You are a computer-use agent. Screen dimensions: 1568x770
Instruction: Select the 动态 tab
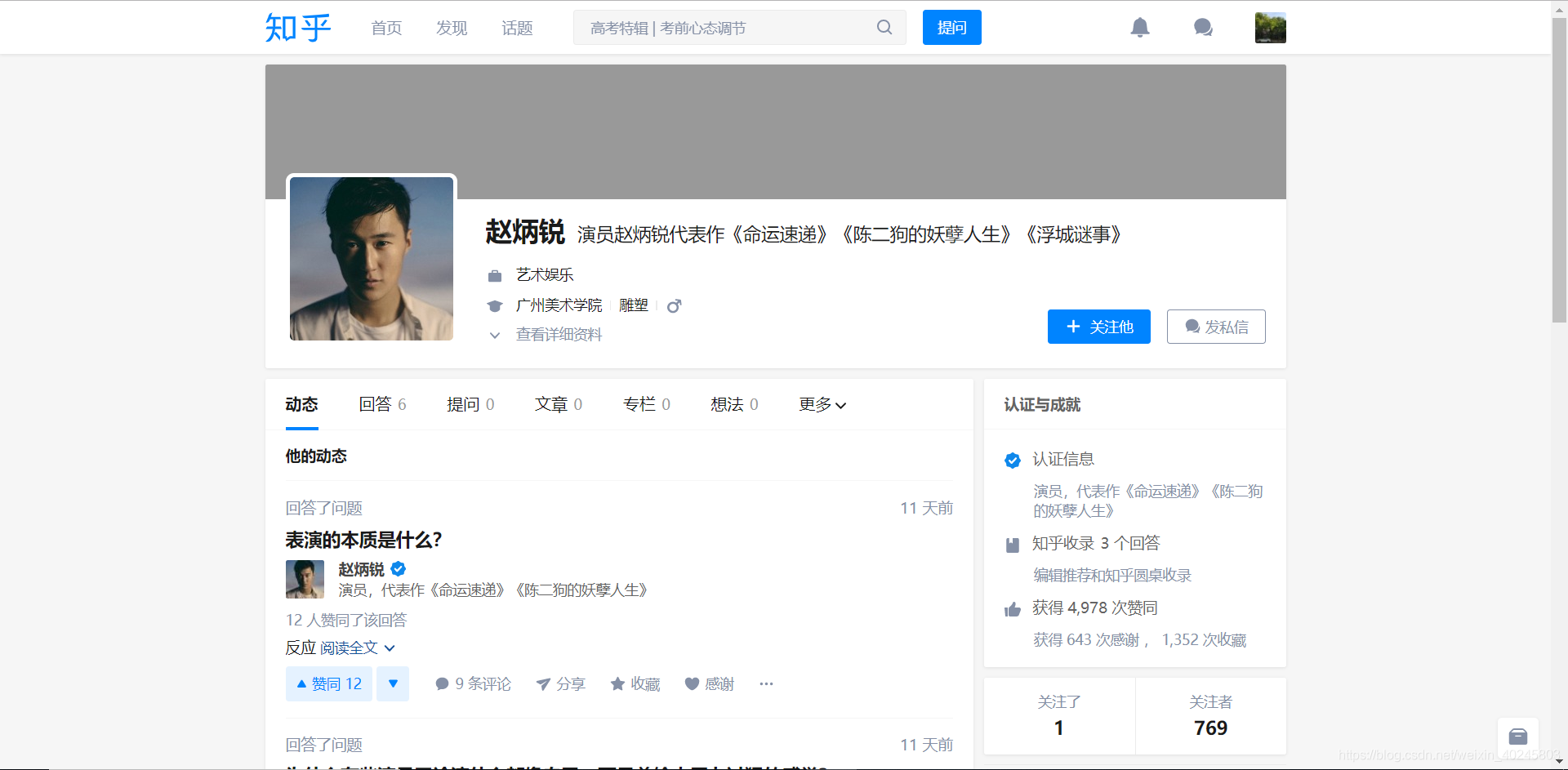click(301, 405)
